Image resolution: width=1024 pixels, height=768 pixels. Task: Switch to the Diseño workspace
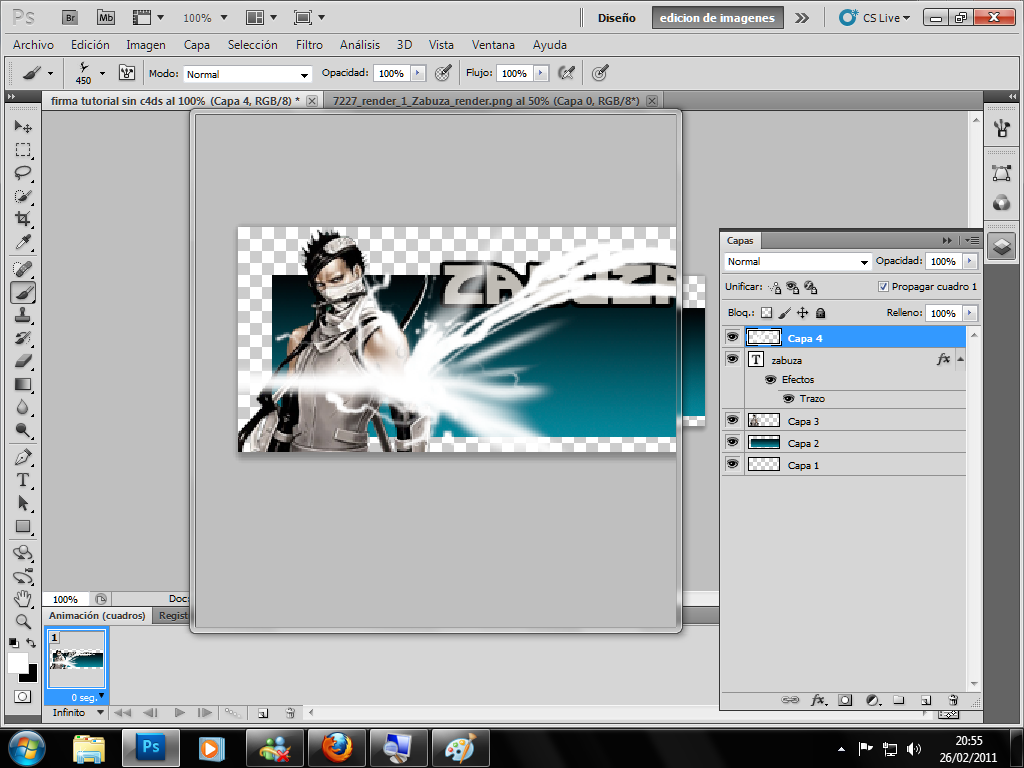point(616,18)
